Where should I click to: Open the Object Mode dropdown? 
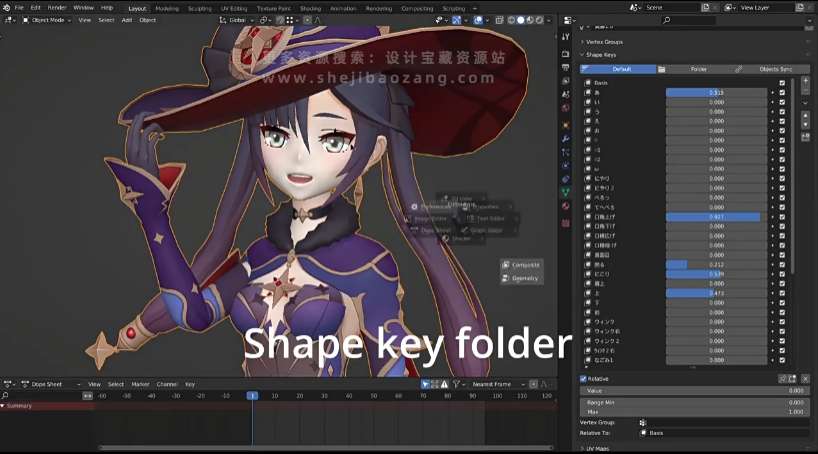coord(46,20)
